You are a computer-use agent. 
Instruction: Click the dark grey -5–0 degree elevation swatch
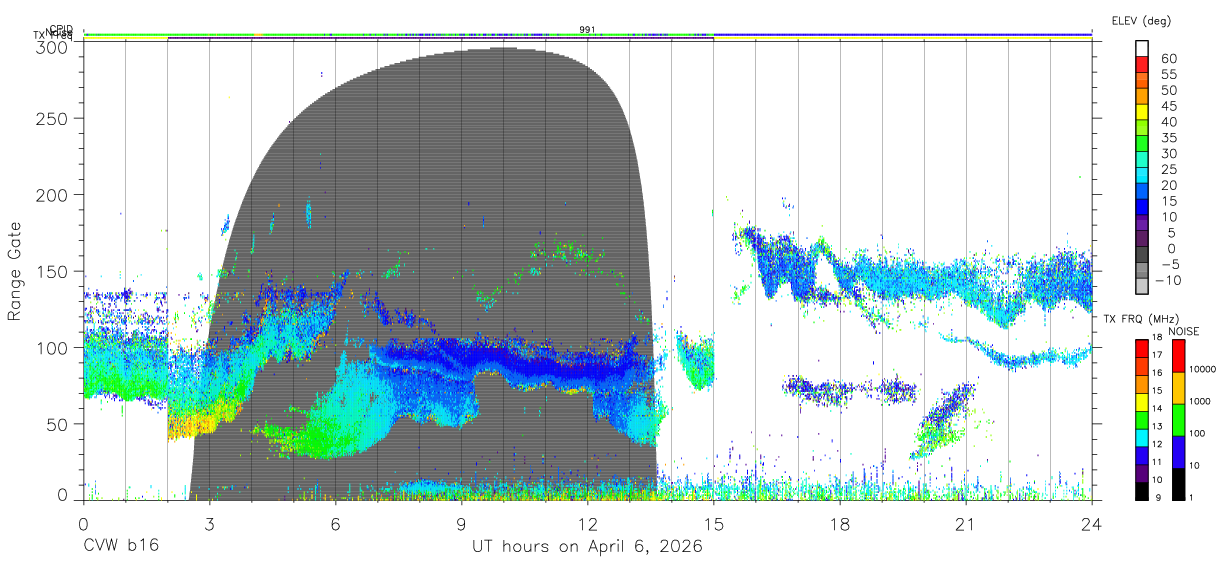[x=1142, y=253]
